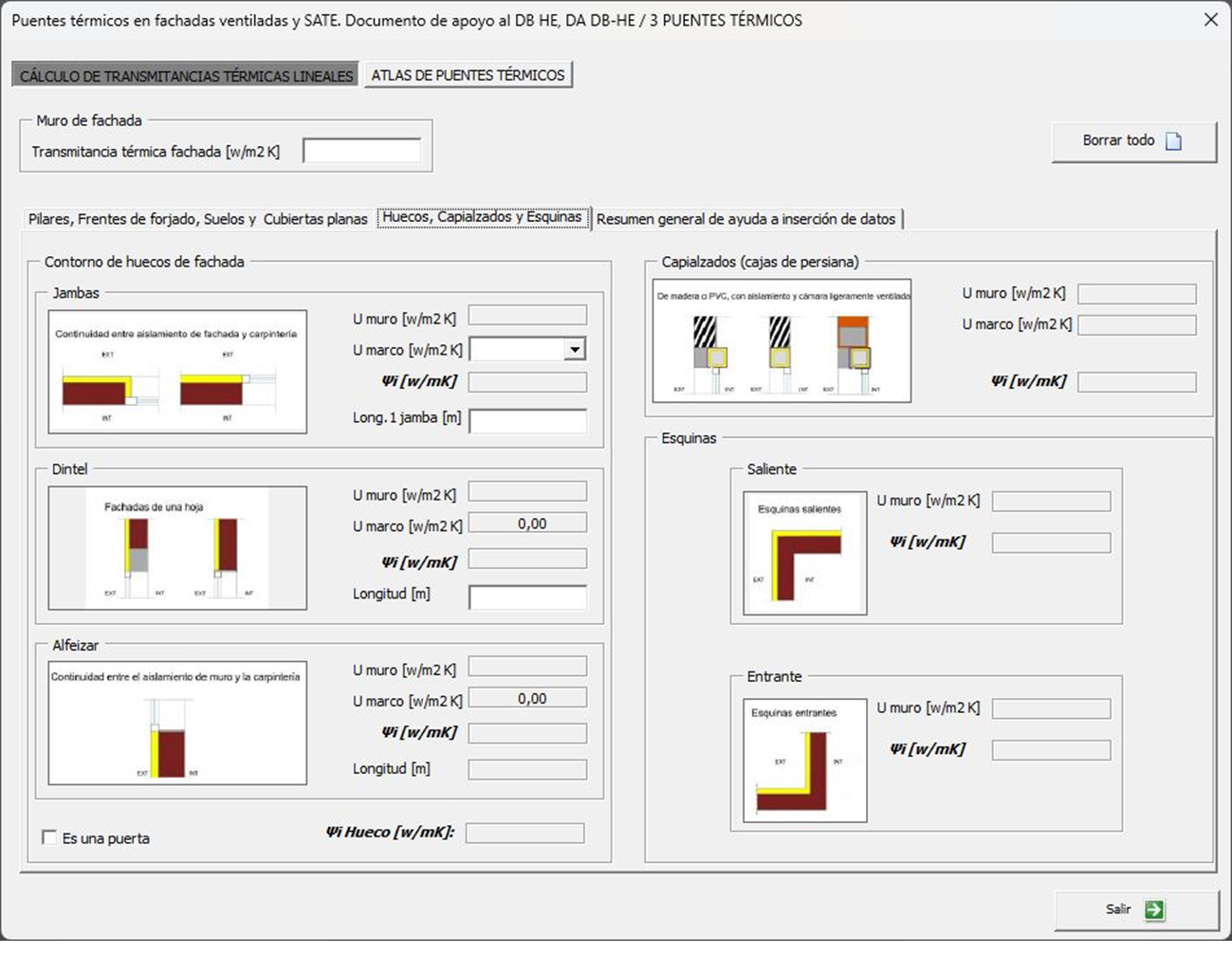Choose the Esquinas entrantes corner image
Screen dimensions: 1232x955
click(x=804, y=761)
